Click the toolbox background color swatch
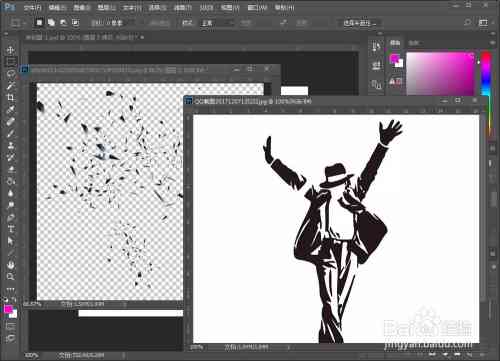The height and width of the screenshot is (361, 500). [x=13, y=314]
